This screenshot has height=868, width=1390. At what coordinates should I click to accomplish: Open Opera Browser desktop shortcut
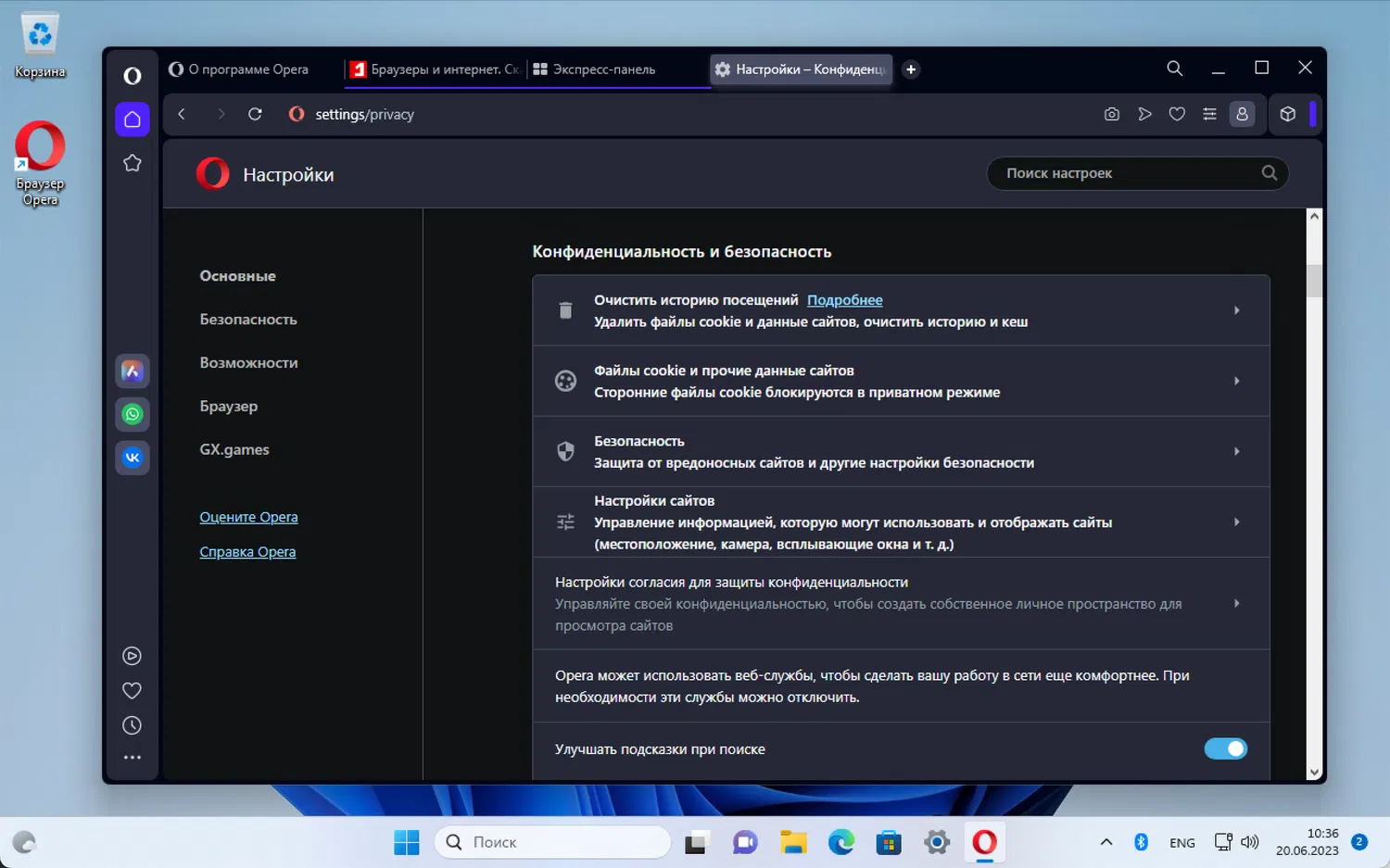tap(40, 163)
